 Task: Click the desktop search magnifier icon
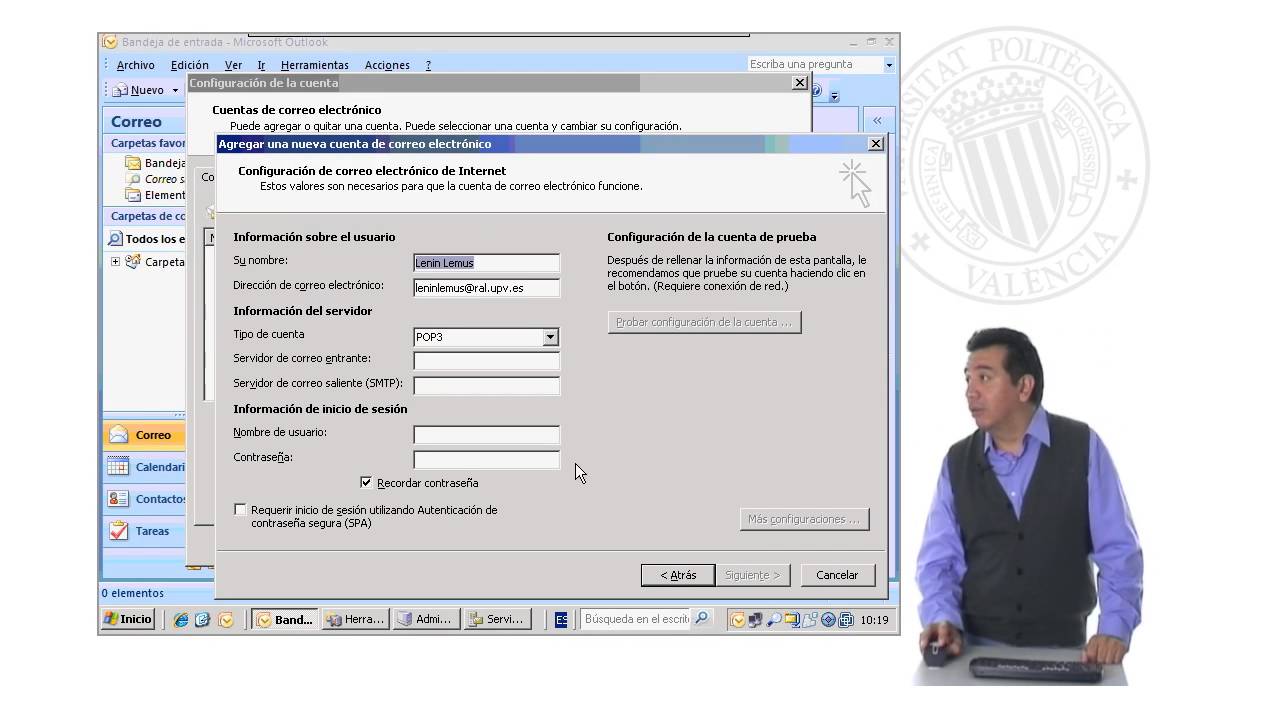pyautogui.click(x=702, y=619)
